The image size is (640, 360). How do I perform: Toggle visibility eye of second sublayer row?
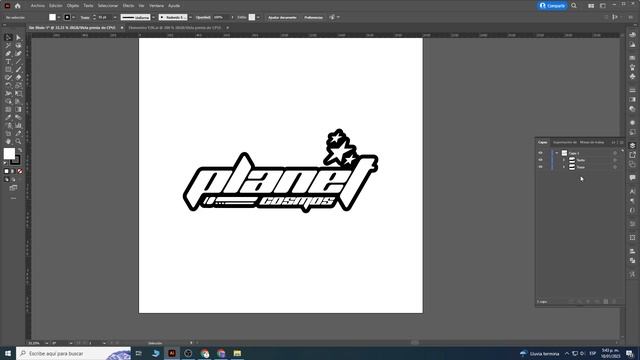tap(540, 160)
